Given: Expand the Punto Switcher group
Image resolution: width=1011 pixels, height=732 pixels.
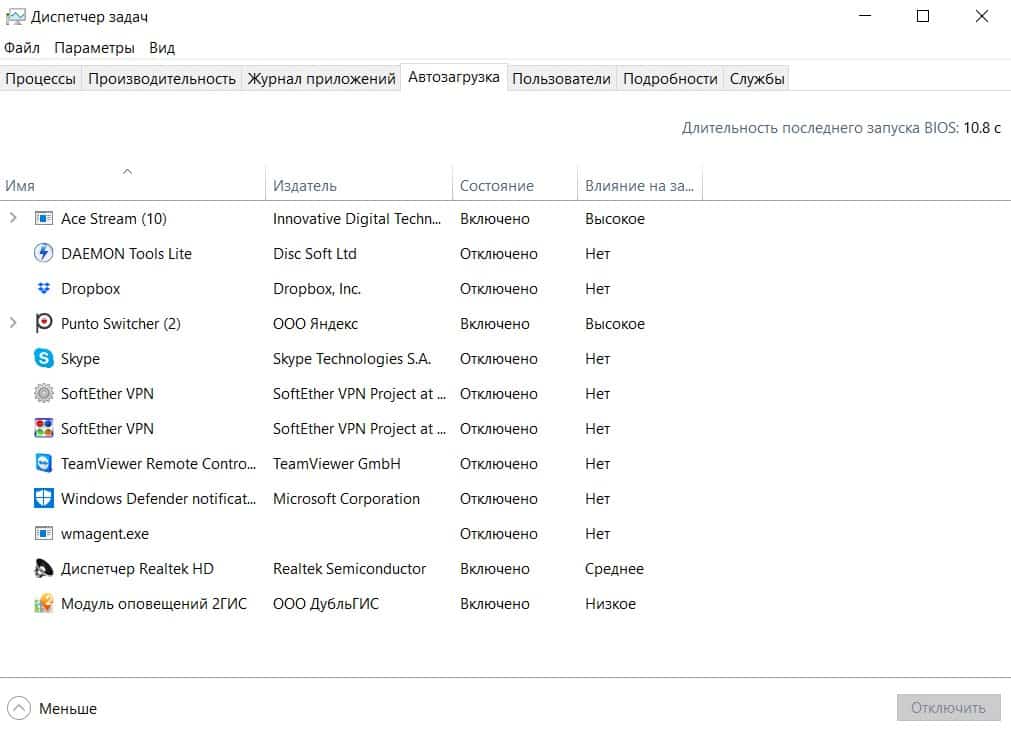Looking at the screenshot, I should (x=13, y=323).
